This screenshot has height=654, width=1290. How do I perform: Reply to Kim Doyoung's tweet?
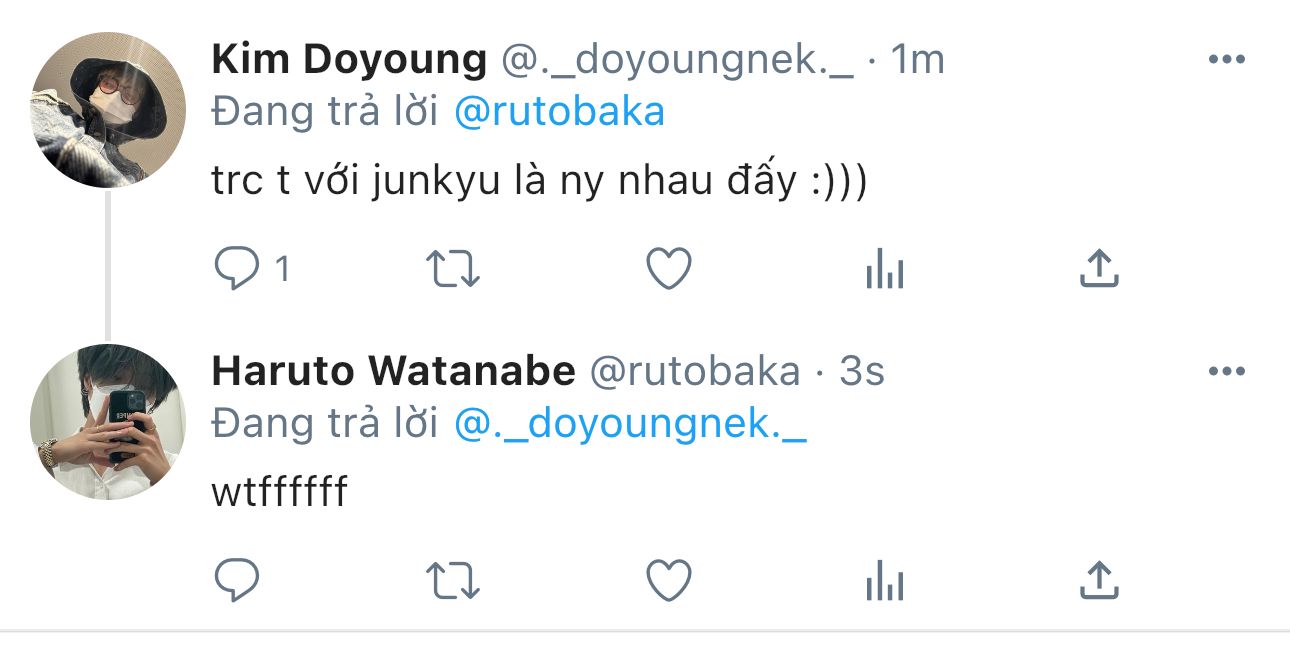coord(237,269)
